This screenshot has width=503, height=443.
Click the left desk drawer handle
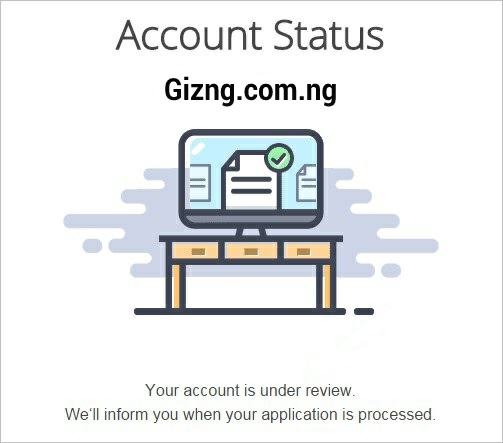pyautogui.click(x=198, y=251)
